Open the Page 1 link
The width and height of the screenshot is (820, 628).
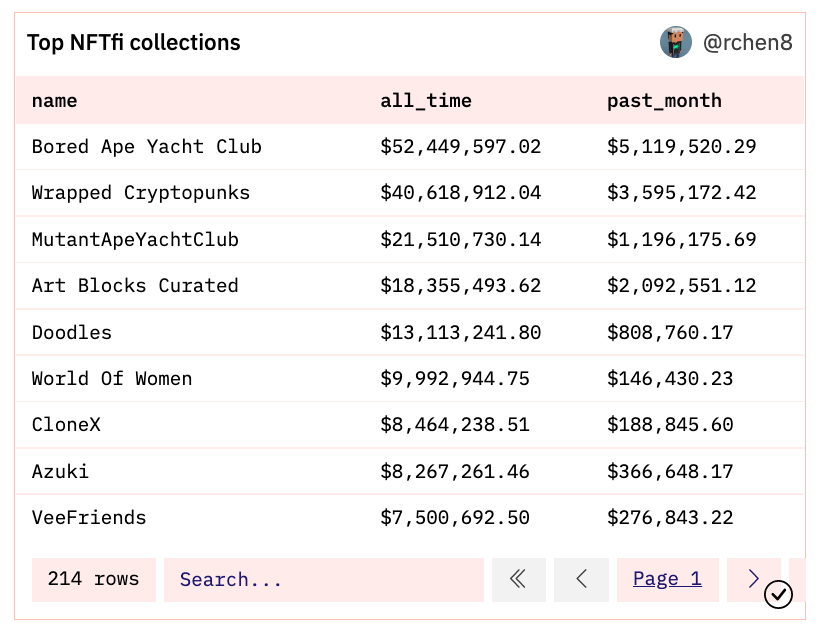click(x=667, y=579)
